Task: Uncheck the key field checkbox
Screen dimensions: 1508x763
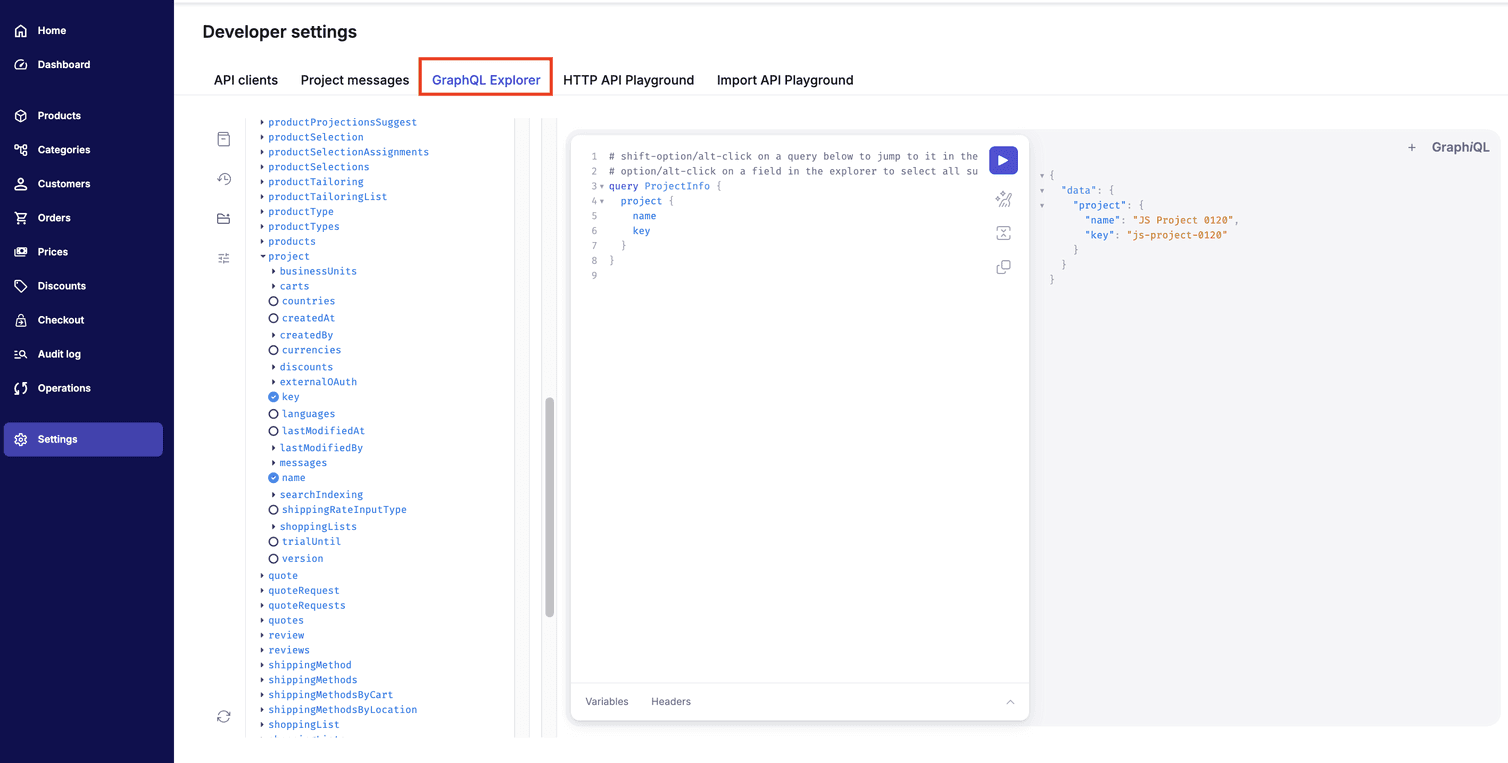Action: 274,397
